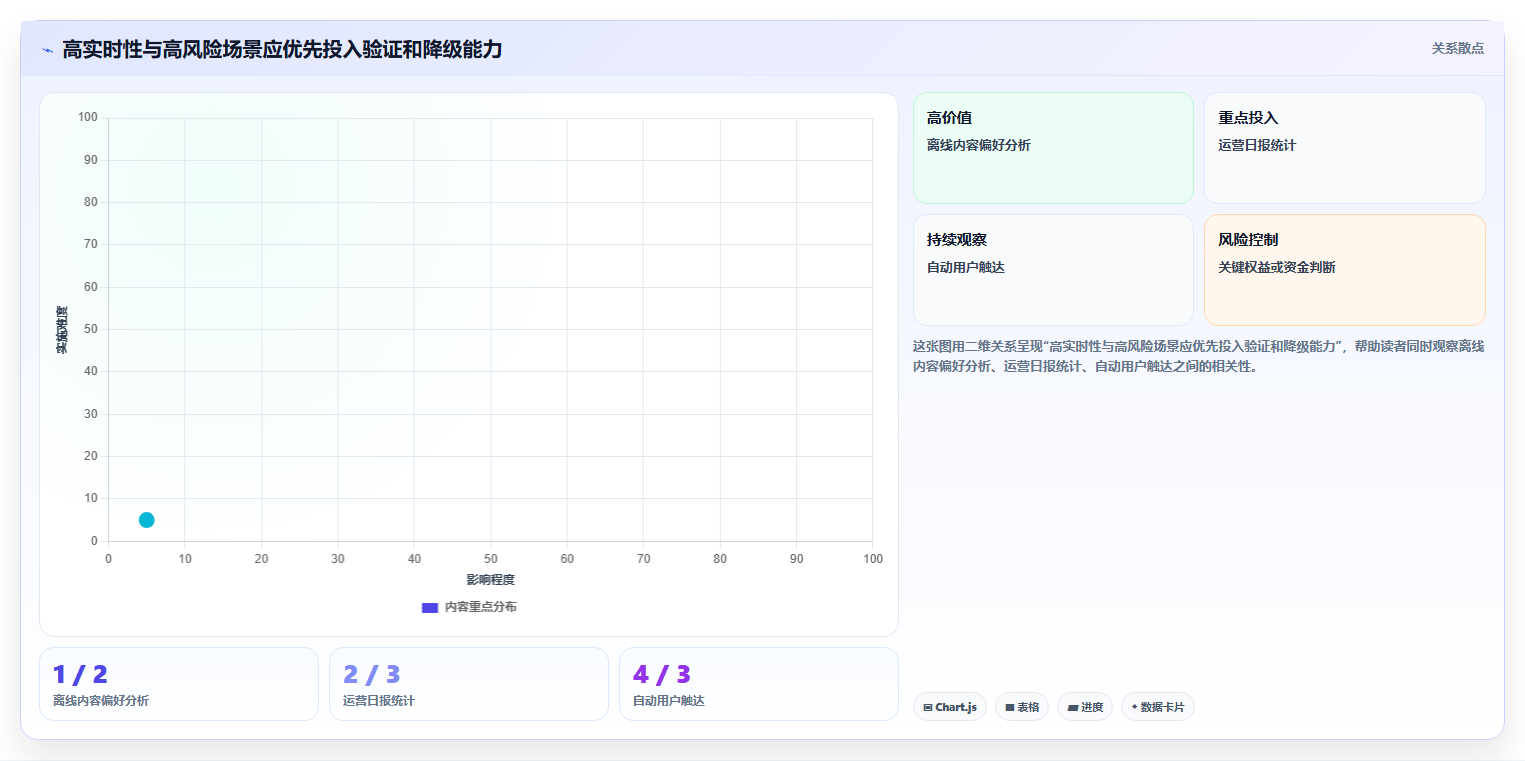Open the 风险控制 quadrant card

[x=1344, y=270]
